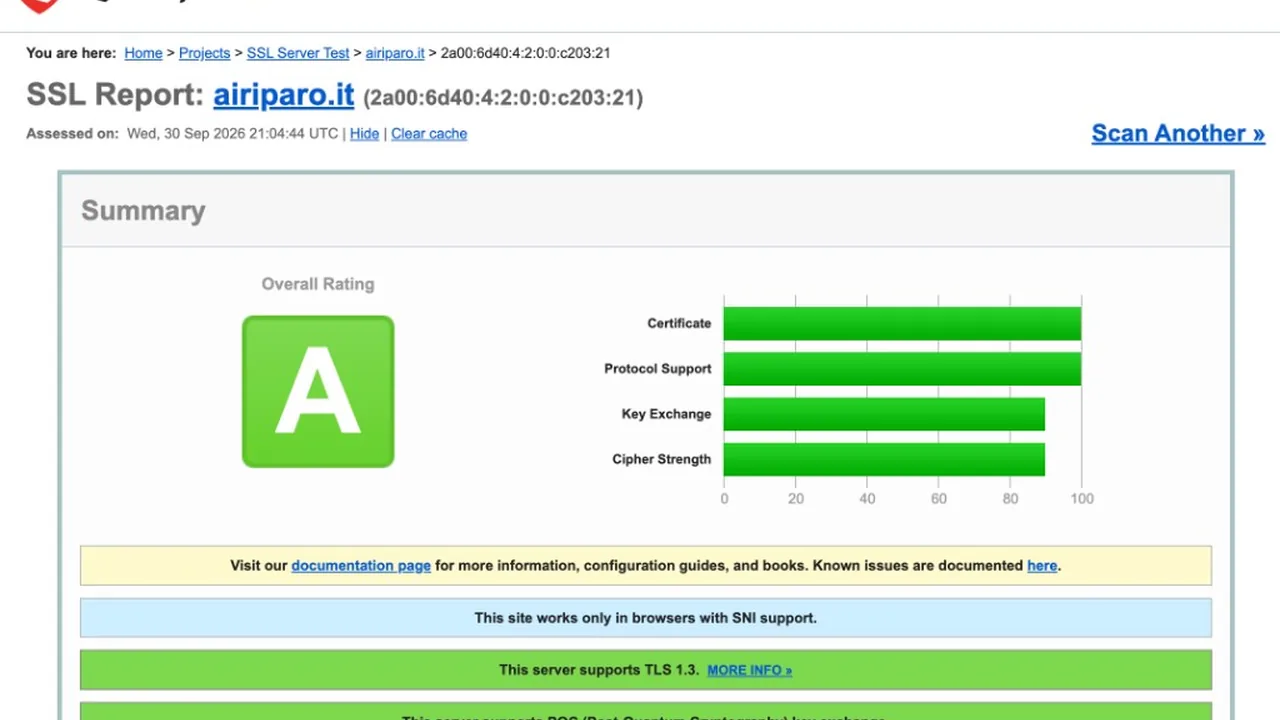Click the Key Exchange score bar

[884, 414]
